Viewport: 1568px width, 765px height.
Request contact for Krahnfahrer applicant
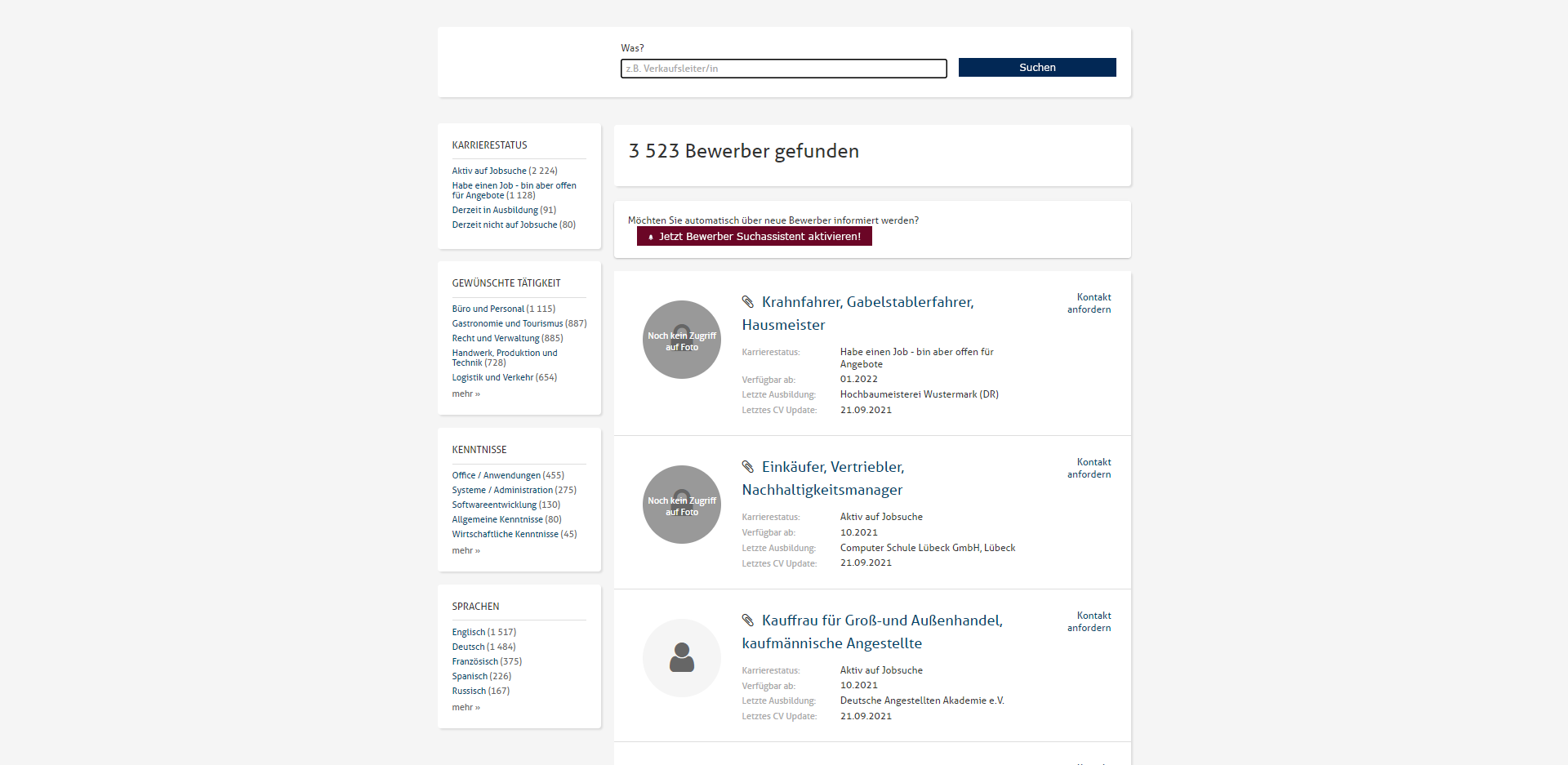(1089, 304)
